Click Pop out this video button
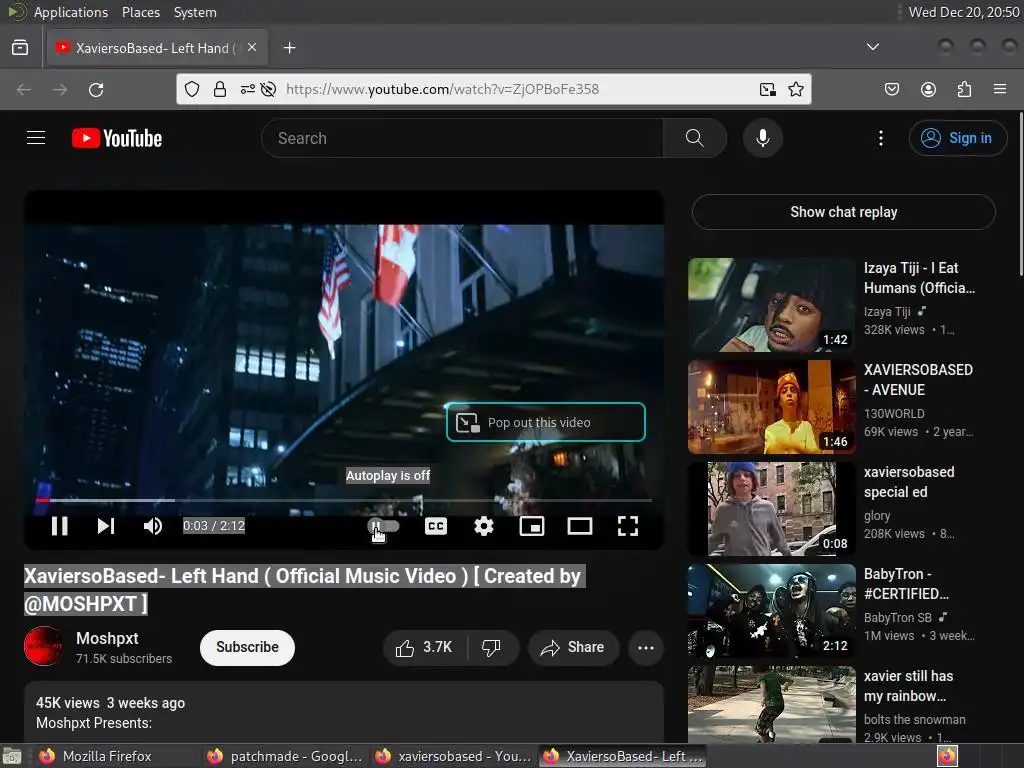This screenshot has width=1024, height=768. [x=546, y=423]
